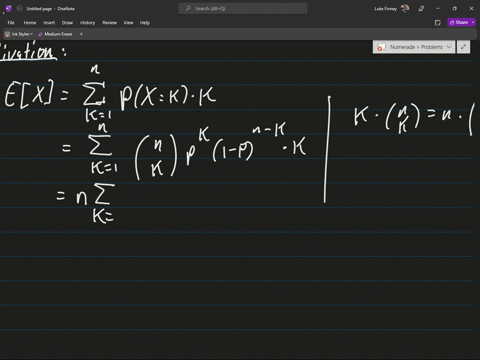
Task: Open the History tab
Action: [x=88, y=23]
